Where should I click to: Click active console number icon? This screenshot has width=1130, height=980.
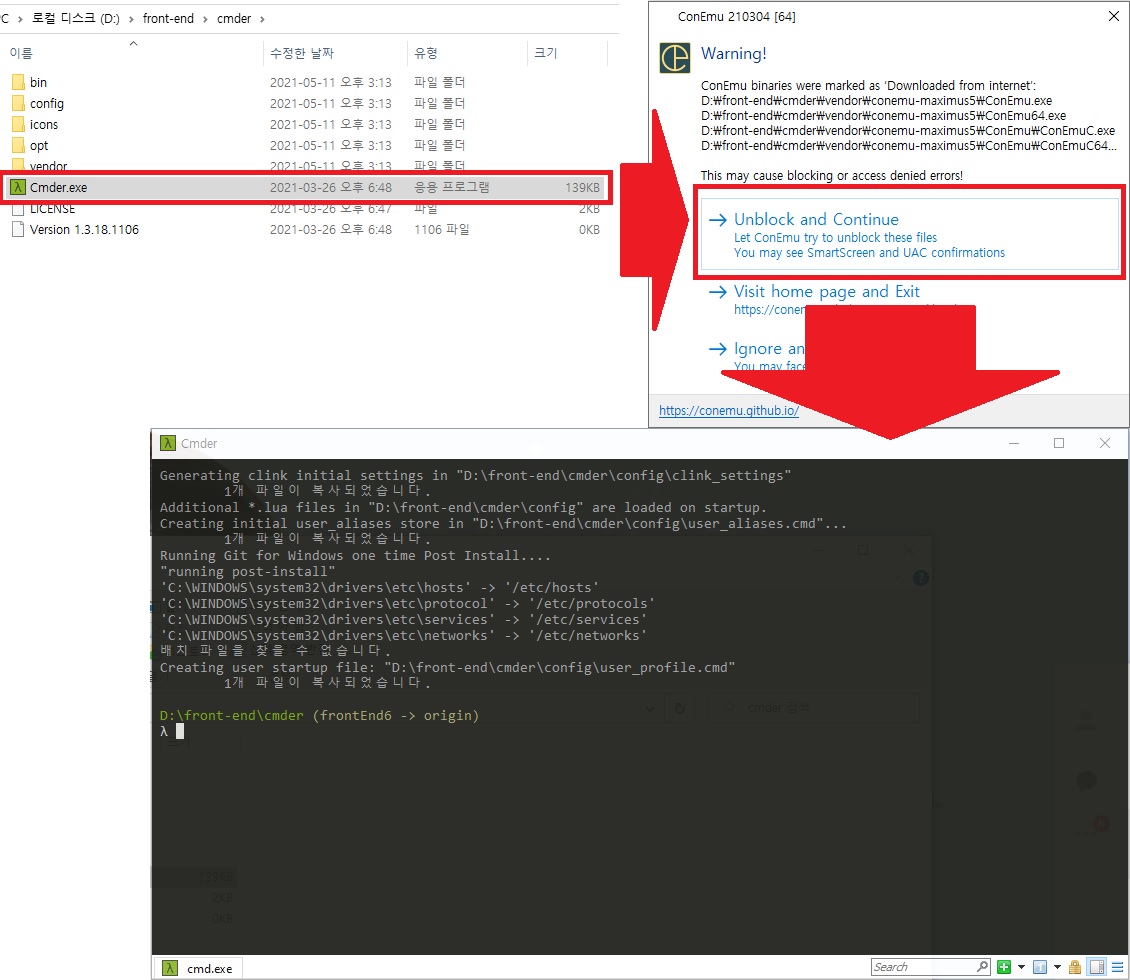(1040, 967)
